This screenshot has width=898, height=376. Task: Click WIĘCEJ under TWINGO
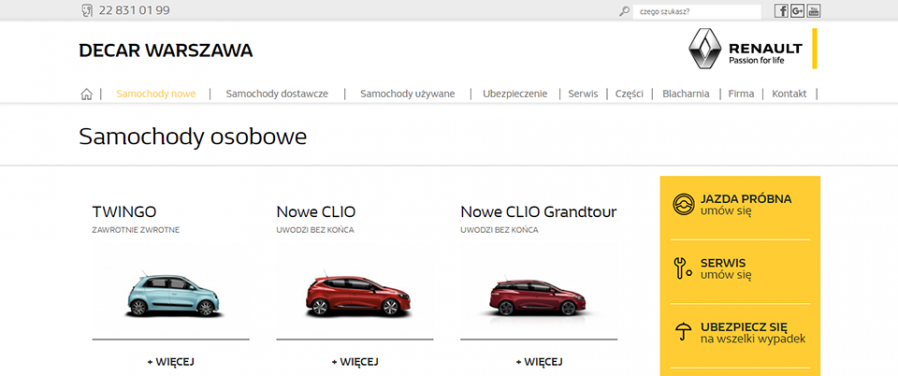(171, 362)
